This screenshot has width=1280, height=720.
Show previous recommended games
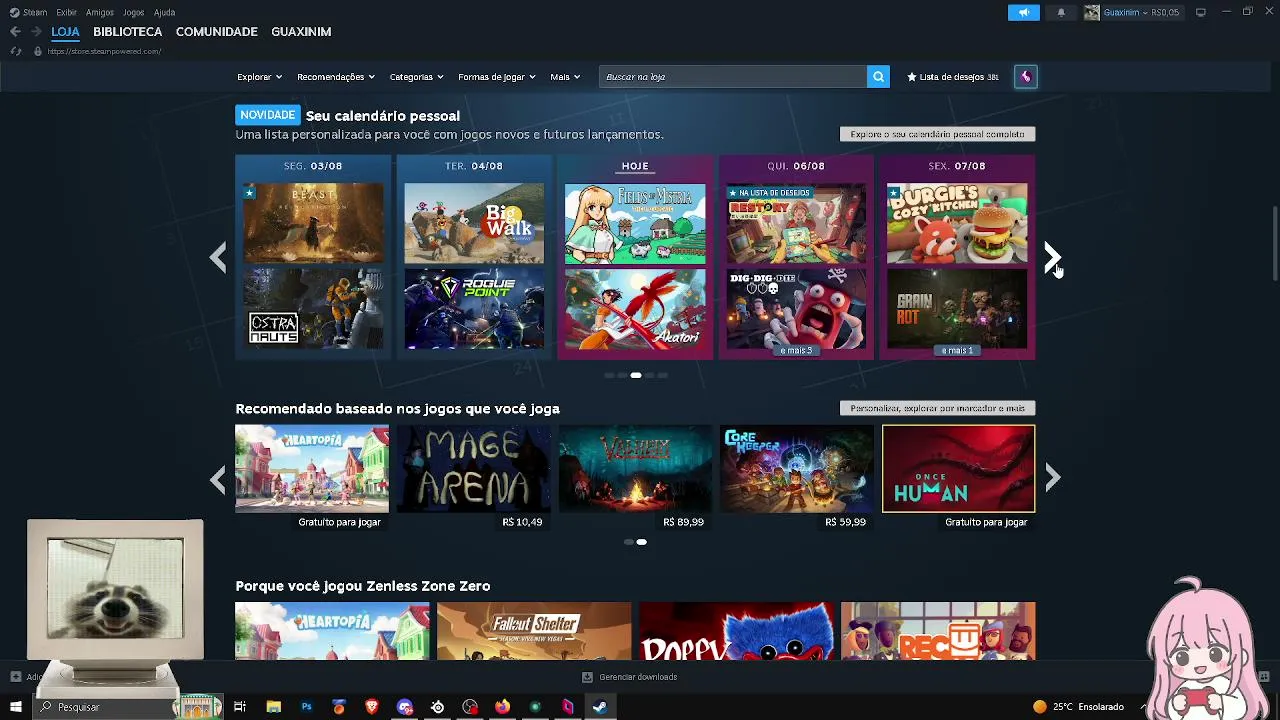pyautogui.click(x=218, y=479)
